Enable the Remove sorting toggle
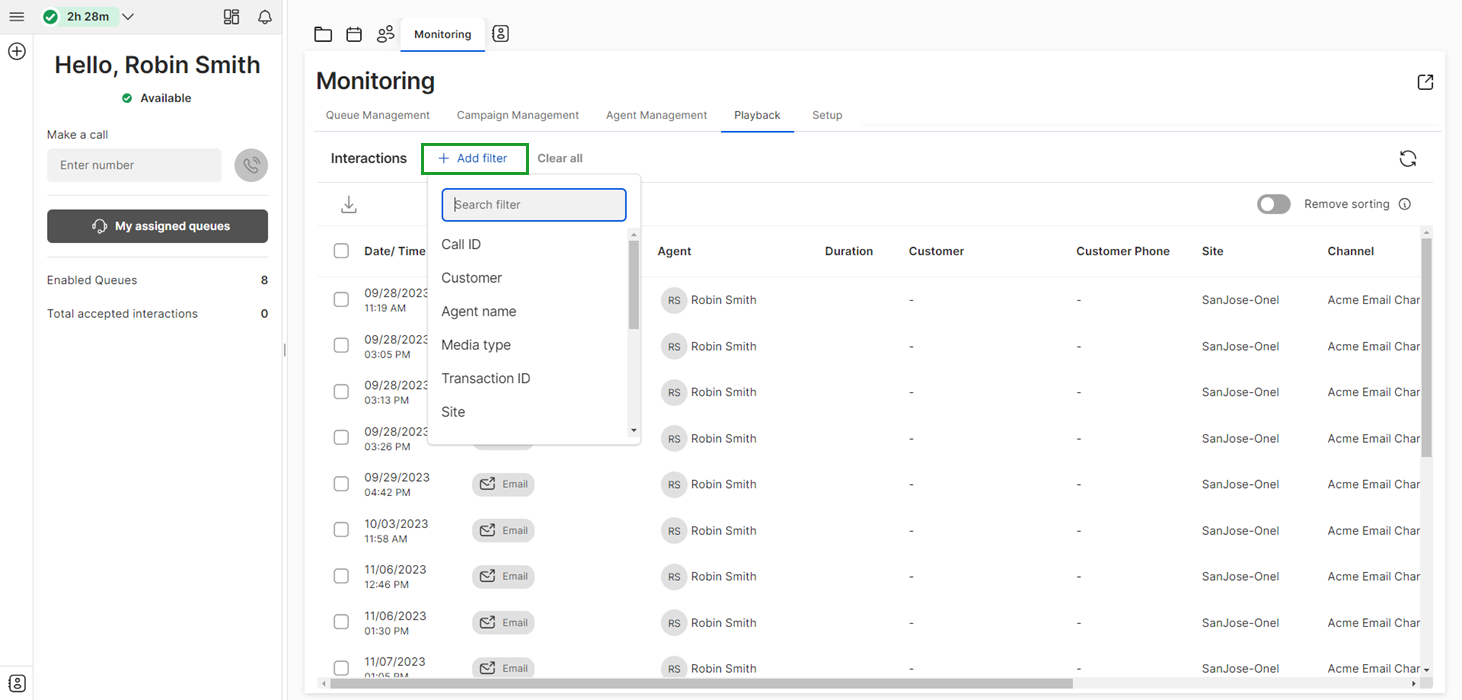The height and width of the screenshot is (700, 1462). coord(1273,203)
